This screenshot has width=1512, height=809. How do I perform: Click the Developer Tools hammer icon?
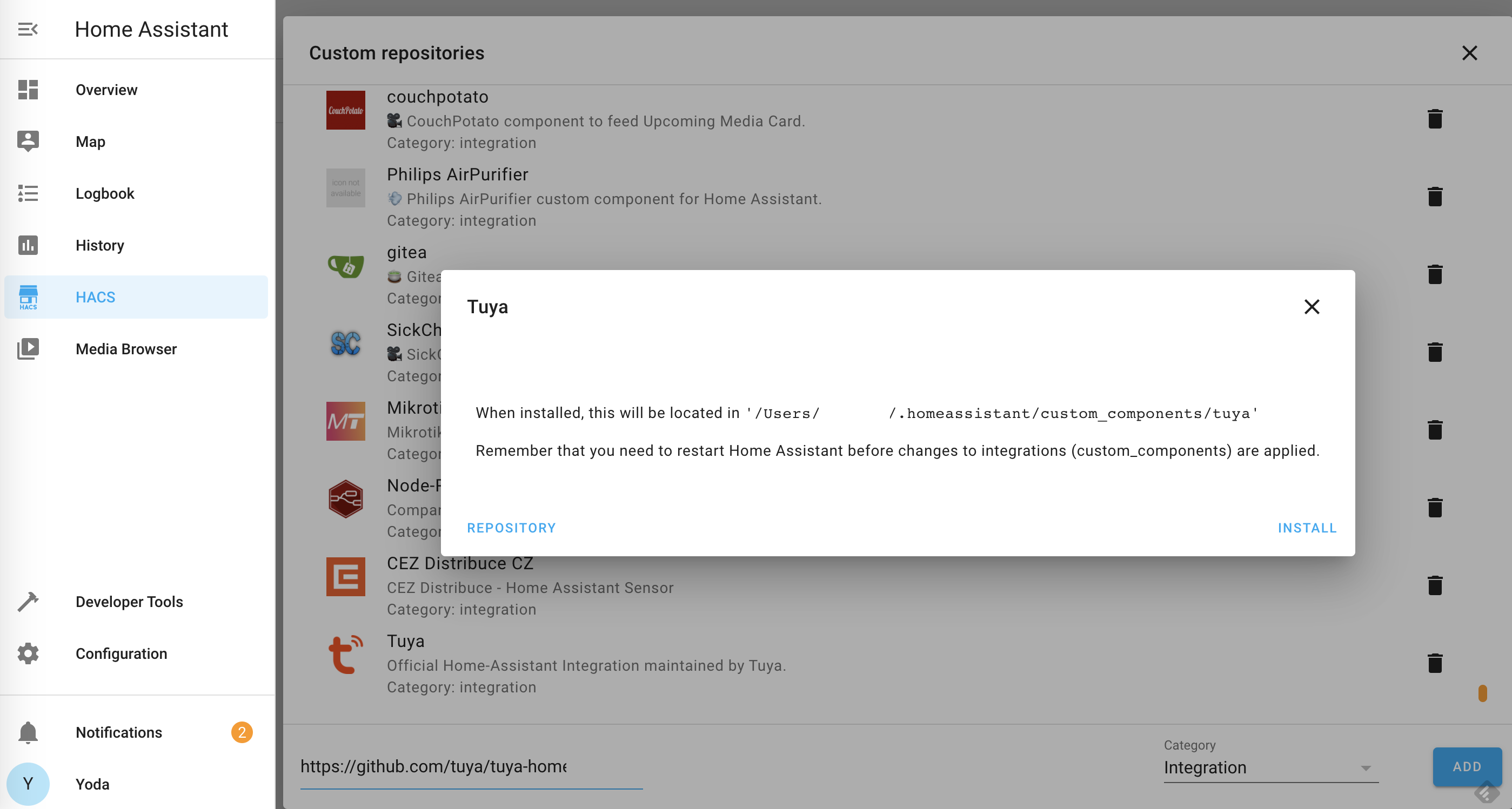(28, 601)
